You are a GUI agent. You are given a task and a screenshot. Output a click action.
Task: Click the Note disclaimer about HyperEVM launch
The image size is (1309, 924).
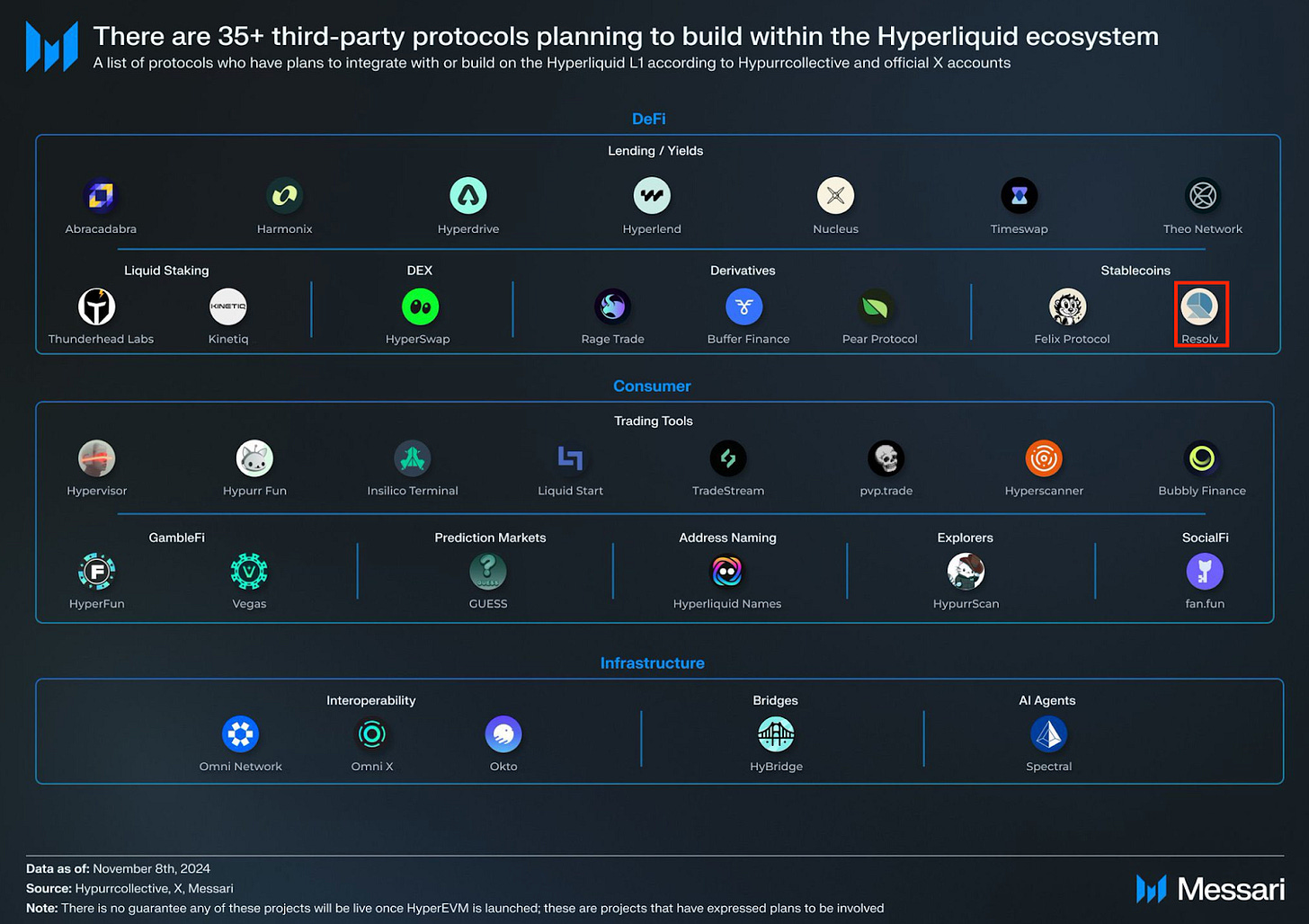pyautogui.click(x=455, y=908)
